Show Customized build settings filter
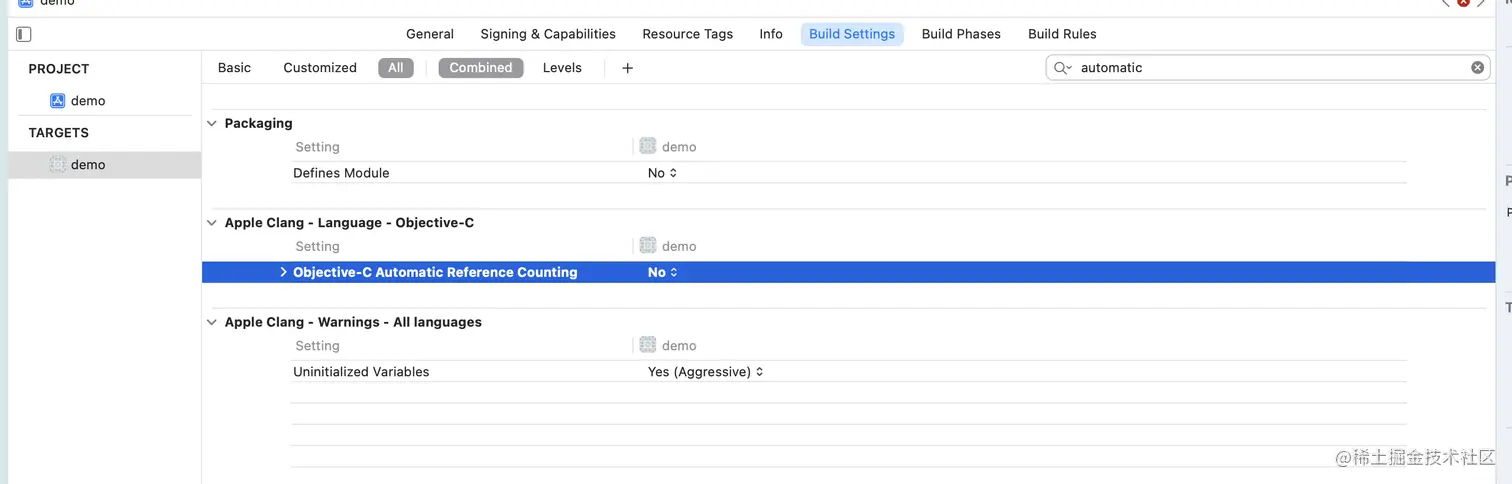 [320, 68]
